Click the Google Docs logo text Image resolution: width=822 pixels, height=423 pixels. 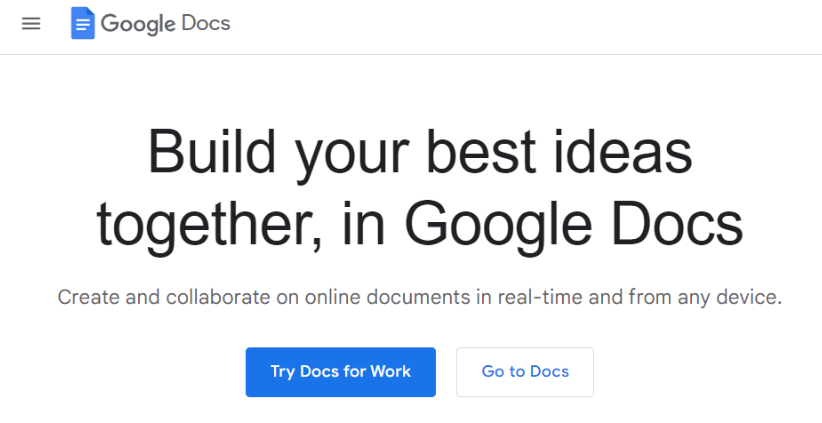[x=165, y=24]
